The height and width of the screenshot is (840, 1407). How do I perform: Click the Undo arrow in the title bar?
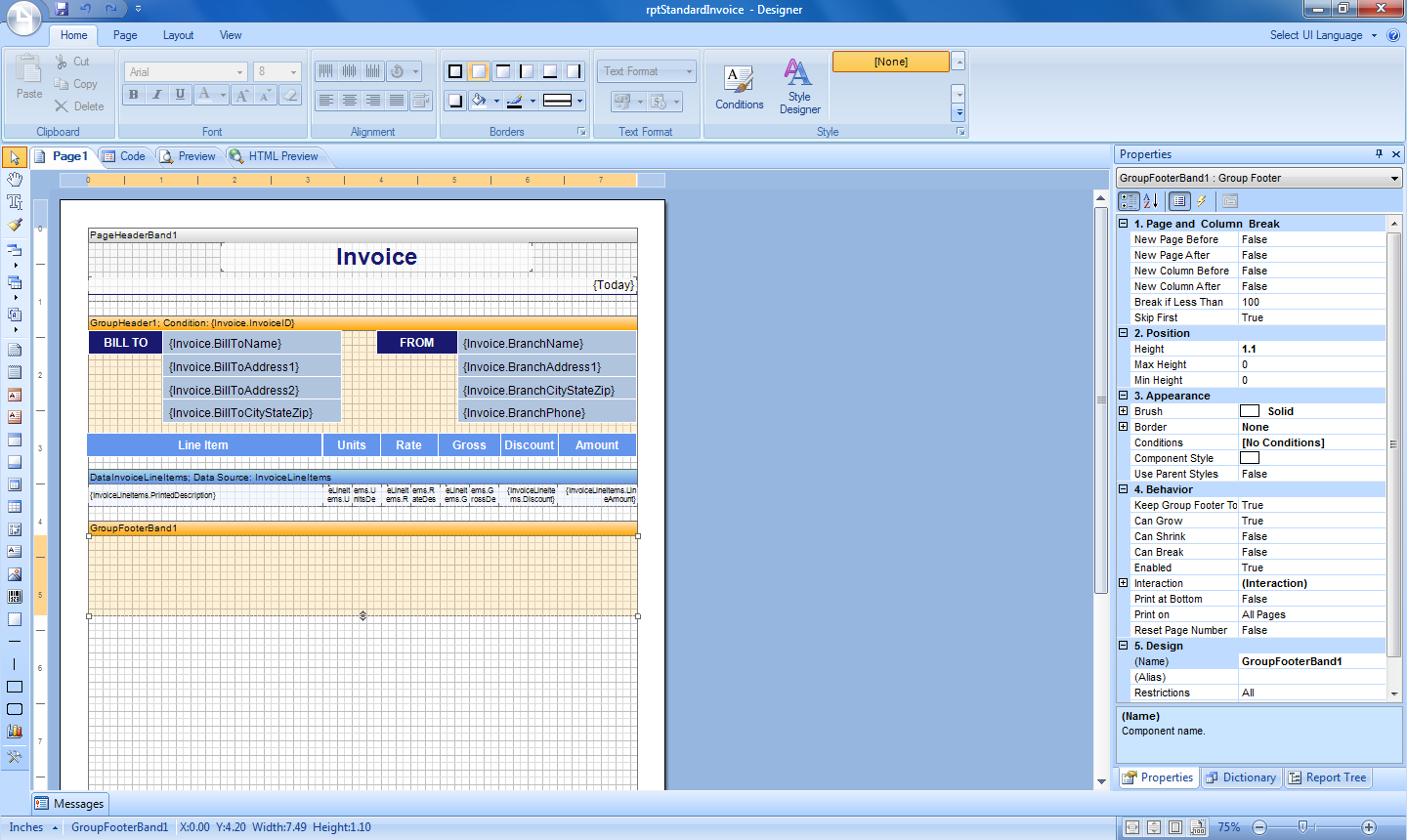click(x=86, y=9)
